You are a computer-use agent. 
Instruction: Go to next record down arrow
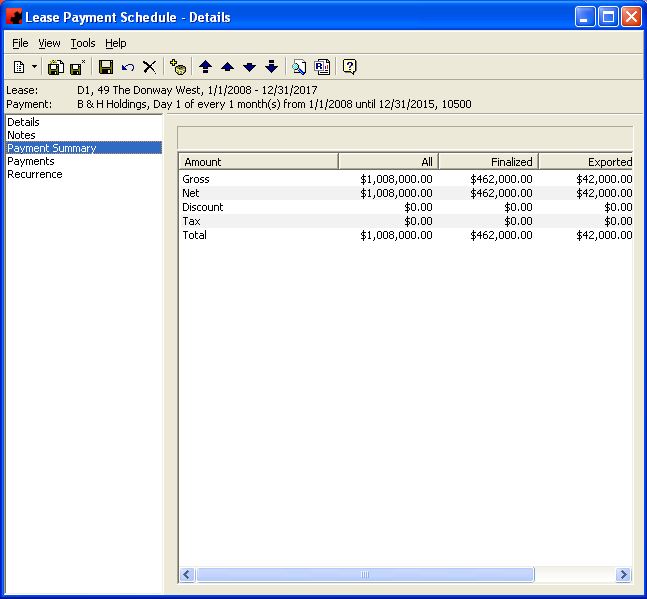(249, 67)
